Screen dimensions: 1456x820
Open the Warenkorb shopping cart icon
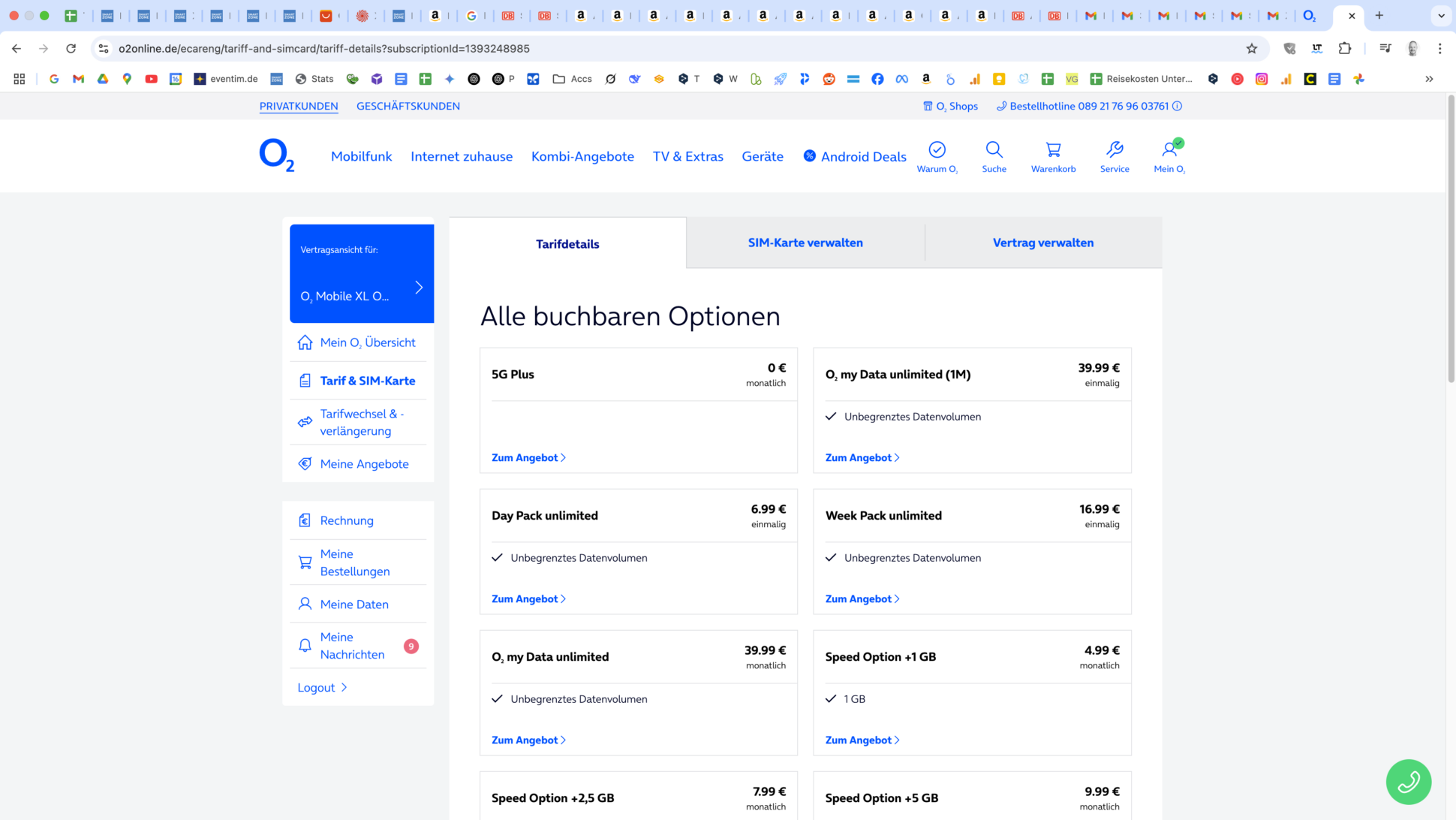tap(1053, 150)
